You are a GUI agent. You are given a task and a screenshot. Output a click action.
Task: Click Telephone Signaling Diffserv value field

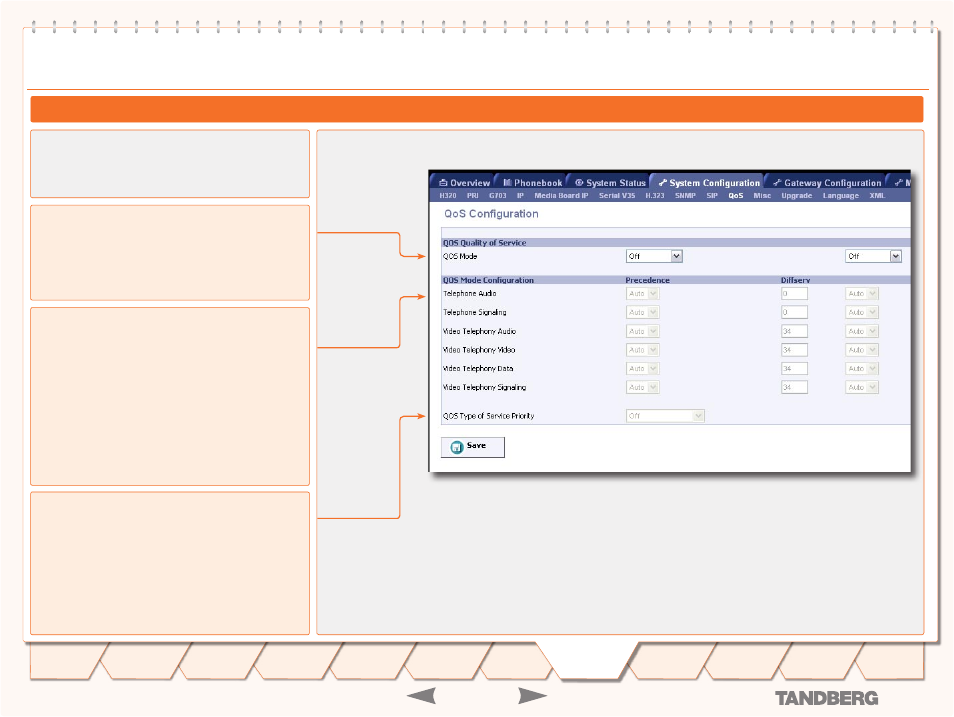795,312
